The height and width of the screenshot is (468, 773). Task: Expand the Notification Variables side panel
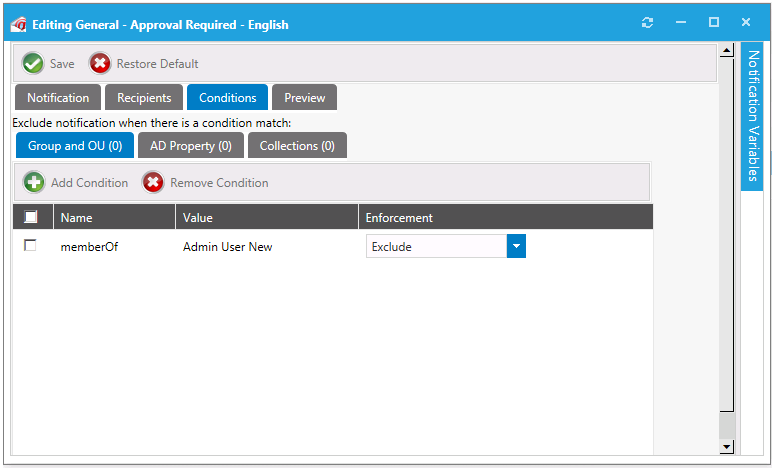point(752,115)
